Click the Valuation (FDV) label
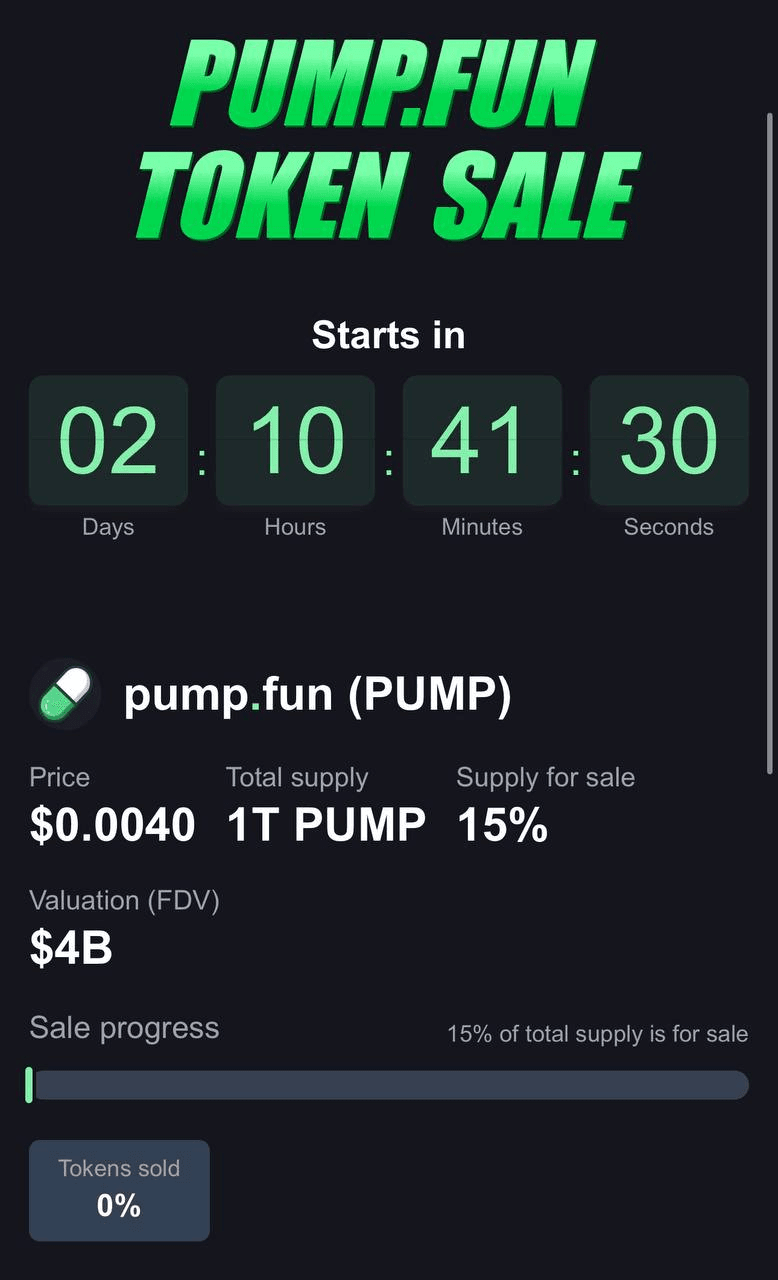Image resolution: width=778 pixels, height=1280 pixels. pos(124,901)
